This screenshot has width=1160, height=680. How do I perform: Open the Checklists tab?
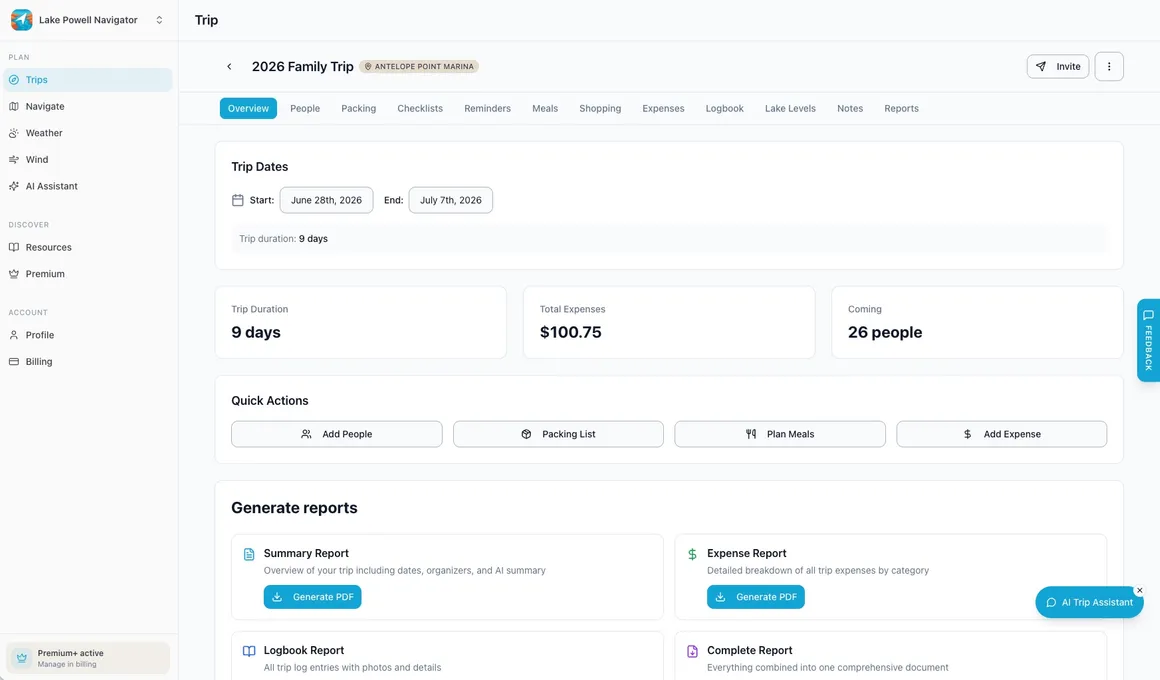click(420, 108)
